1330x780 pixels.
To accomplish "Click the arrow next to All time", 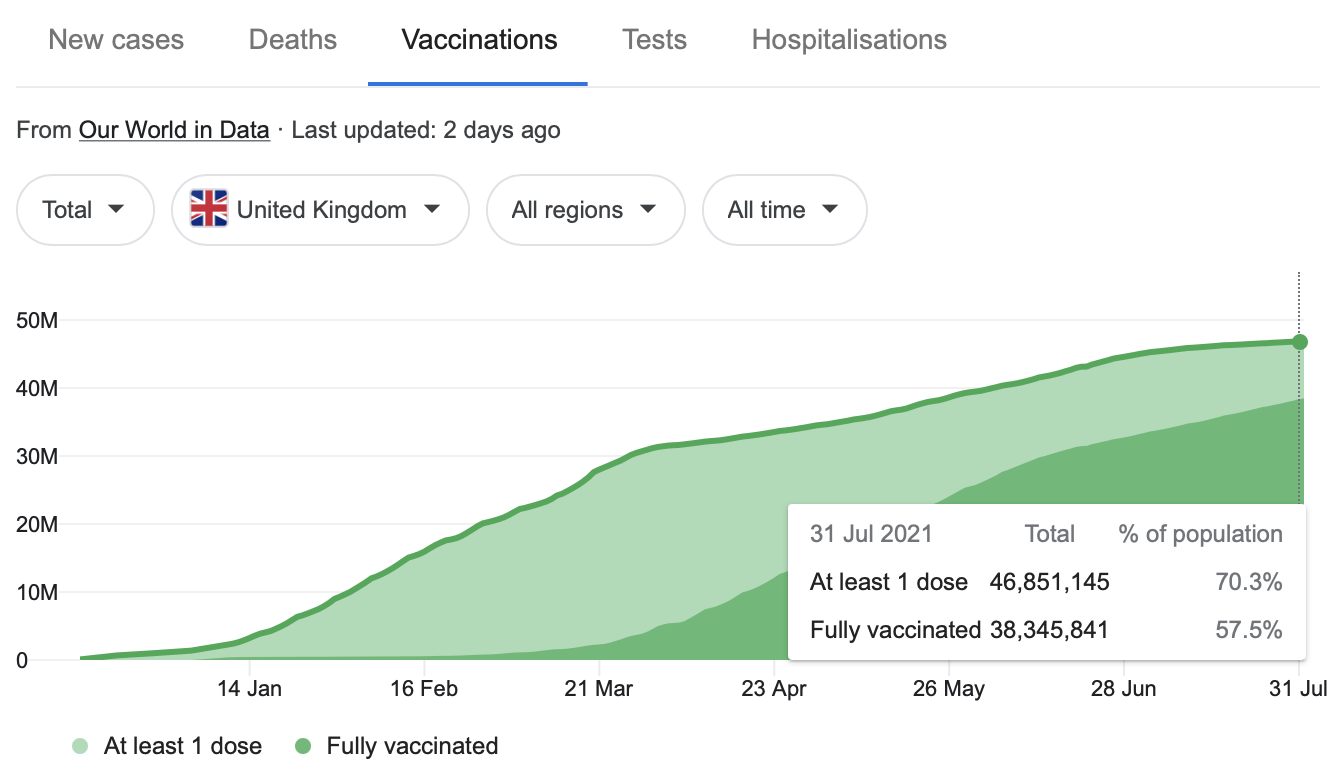I will coord(829,210).
